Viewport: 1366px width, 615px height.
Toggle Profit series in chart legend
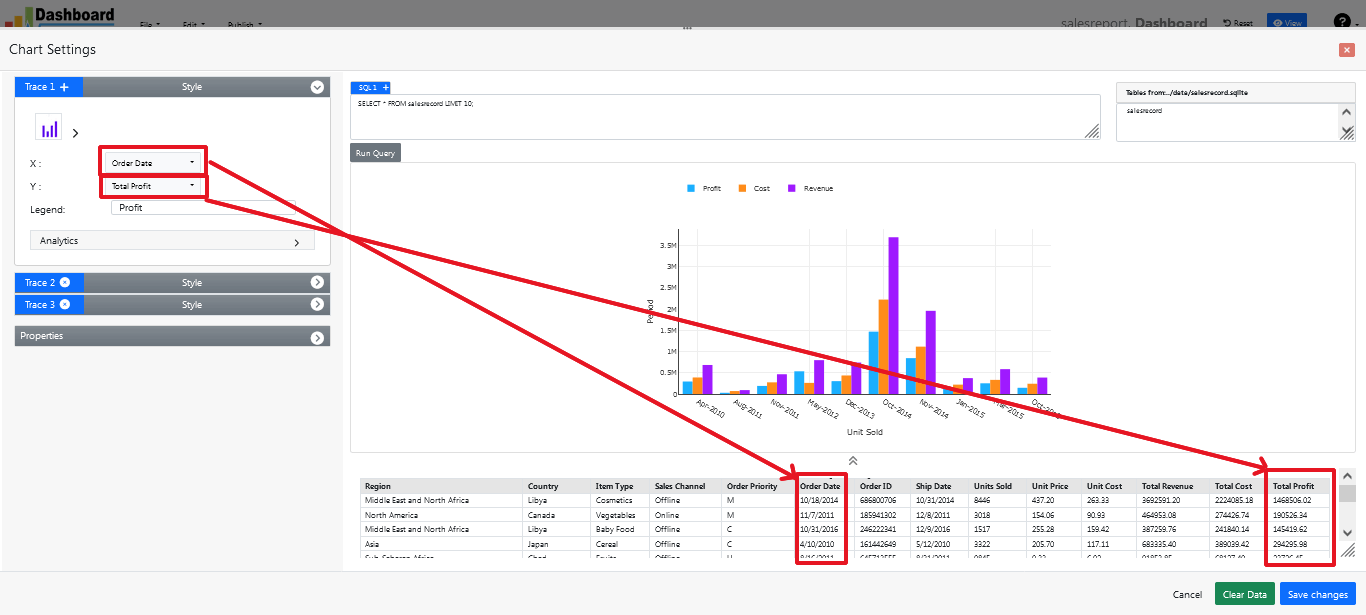(x=705, y=188)
